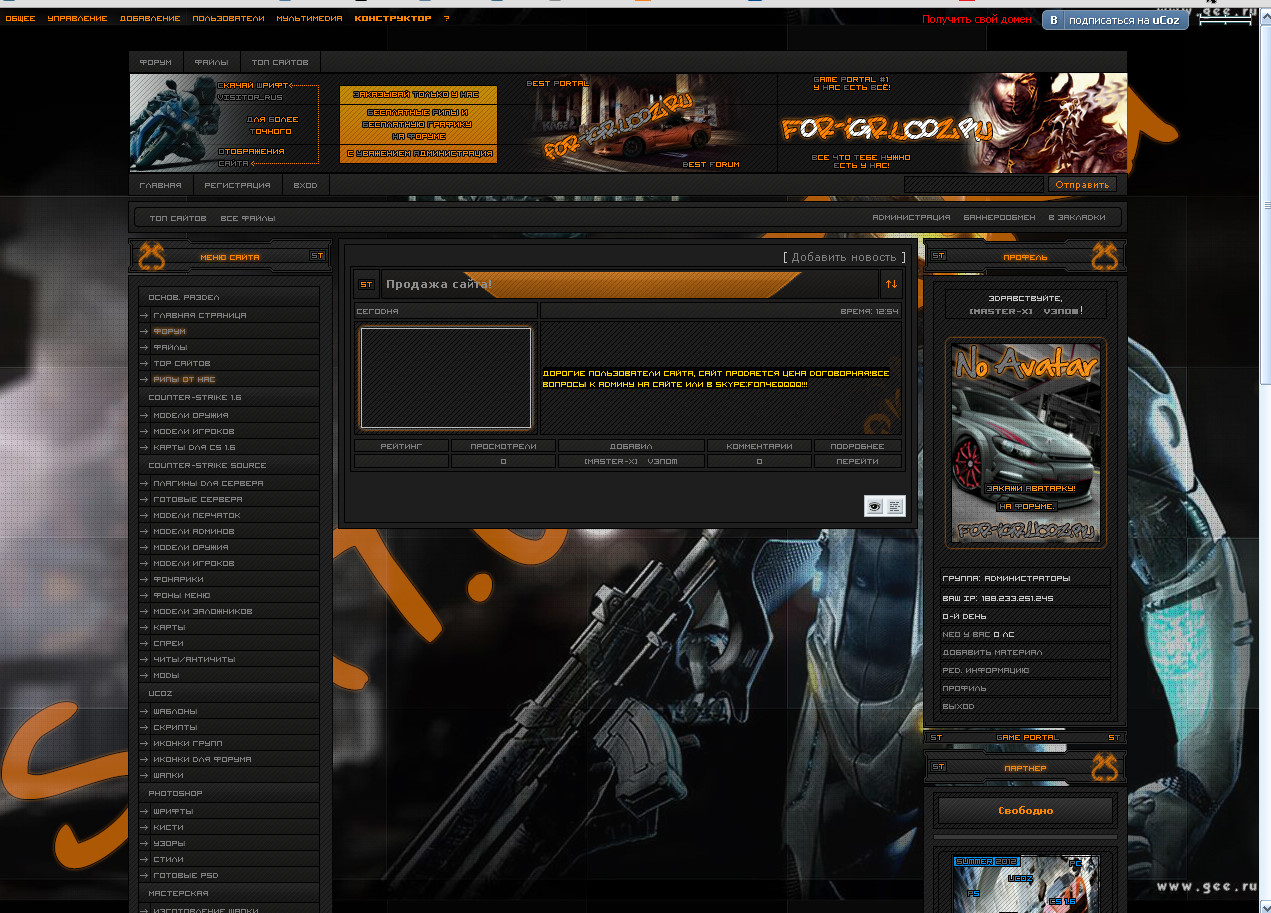This screenshot has width=1271, height=913.
Task: Click the No Avatar profile image
Action: click(x=1026, y=443)
